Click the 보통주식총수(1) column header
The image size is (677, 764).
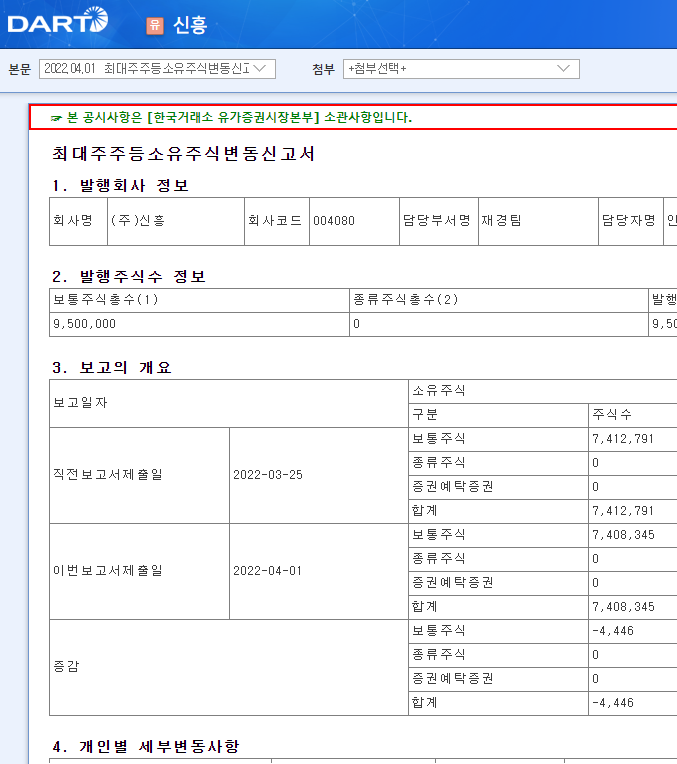tap(199, 300)
